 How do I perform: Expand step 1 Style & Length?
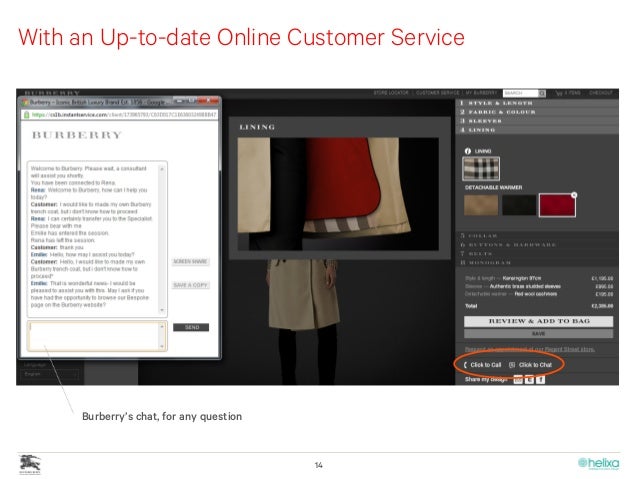537,103
